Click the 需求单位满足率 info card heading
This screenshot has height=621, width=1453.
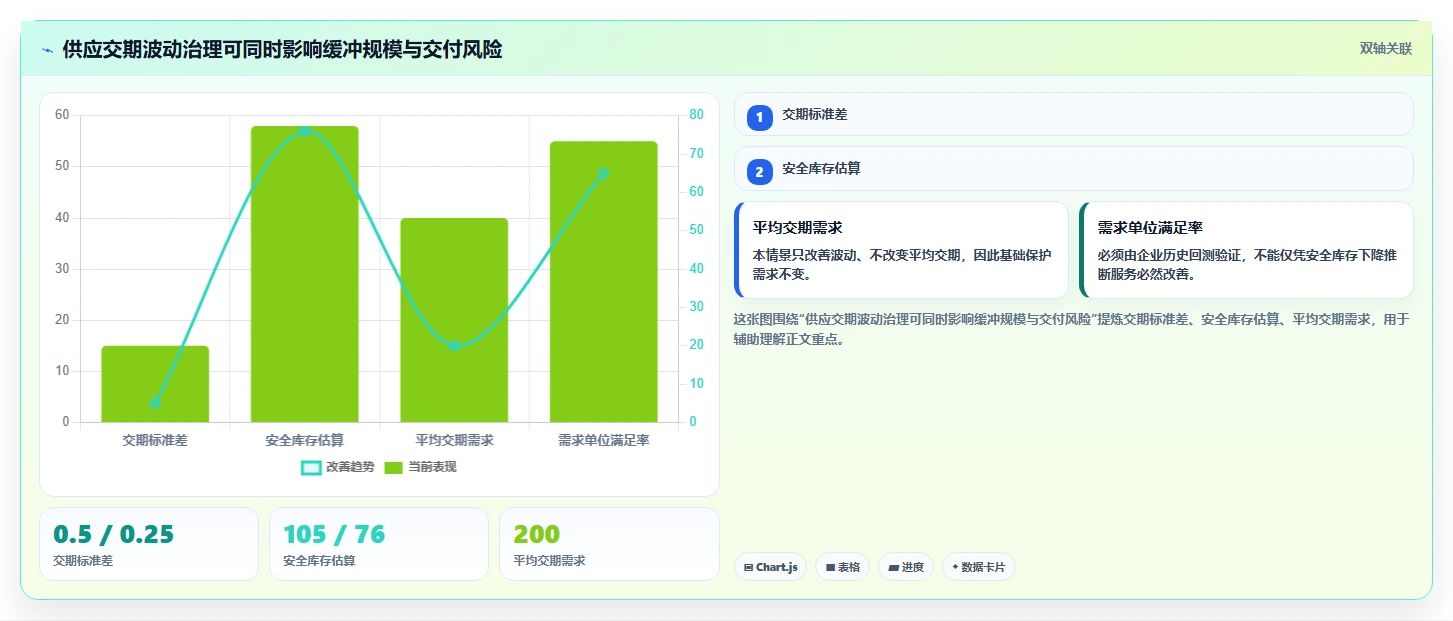pos(1149,228)
